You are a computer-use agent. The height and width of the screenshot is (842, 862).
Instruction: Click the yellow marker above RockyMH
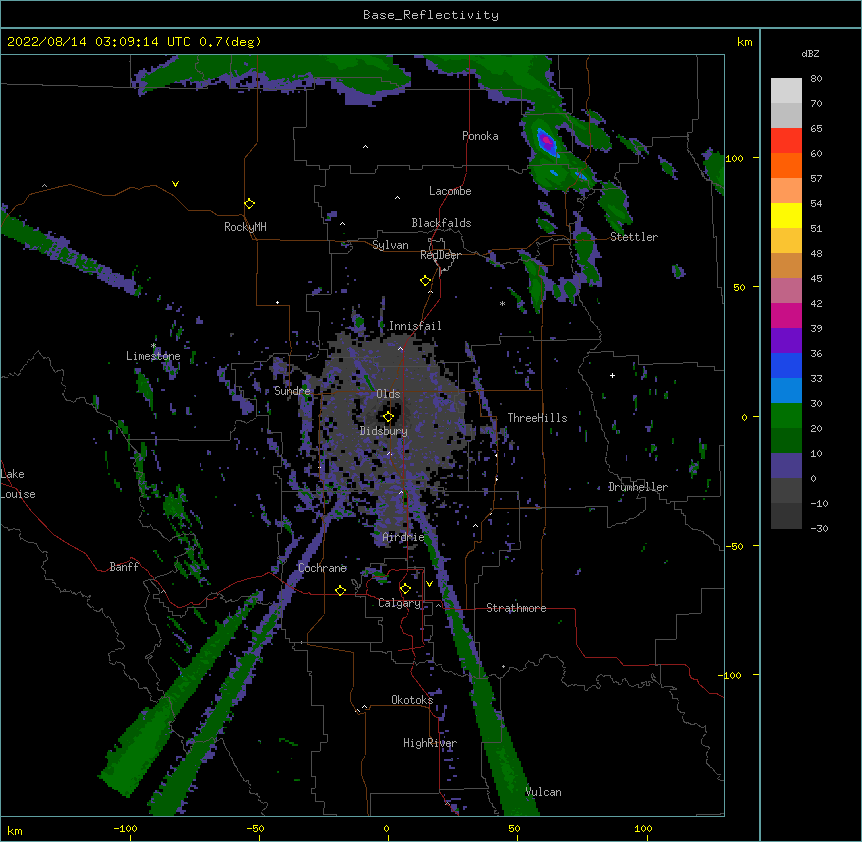pyautogui.click(x=249, y=204)
